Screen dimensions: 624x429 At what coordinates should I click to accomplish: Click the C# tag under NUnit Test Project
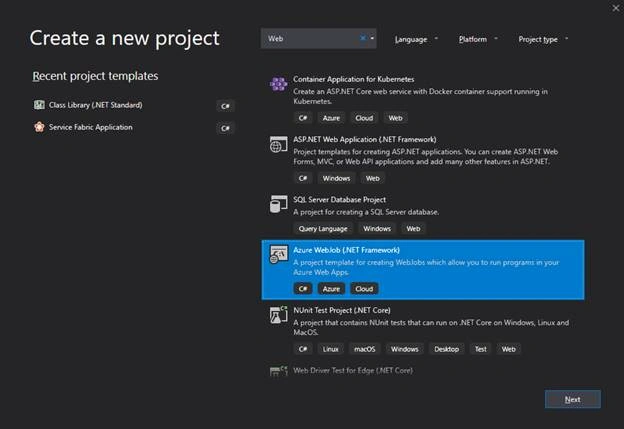[x=303, y=349]
